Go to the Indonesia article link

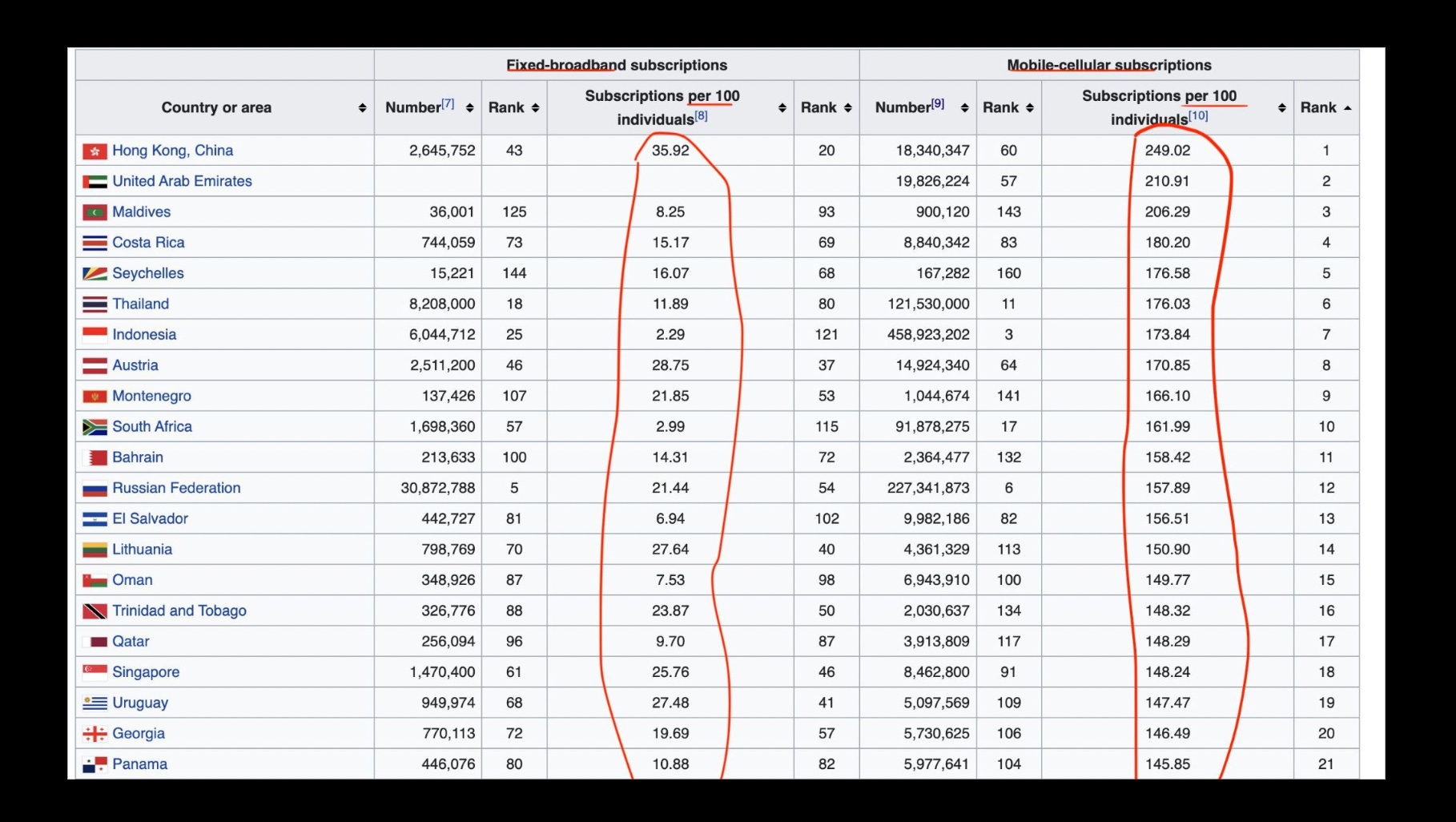point(144,335)
